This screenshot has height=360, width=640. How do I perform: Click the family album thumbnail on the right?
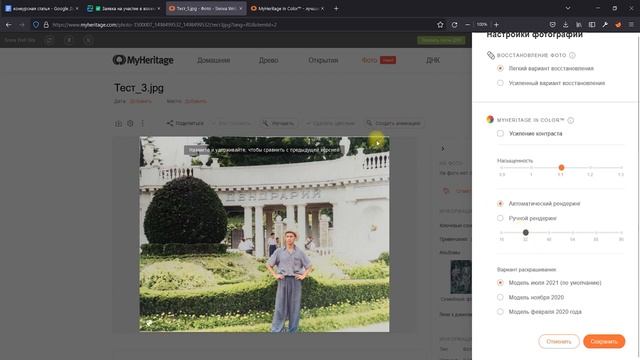coord(460,277)
